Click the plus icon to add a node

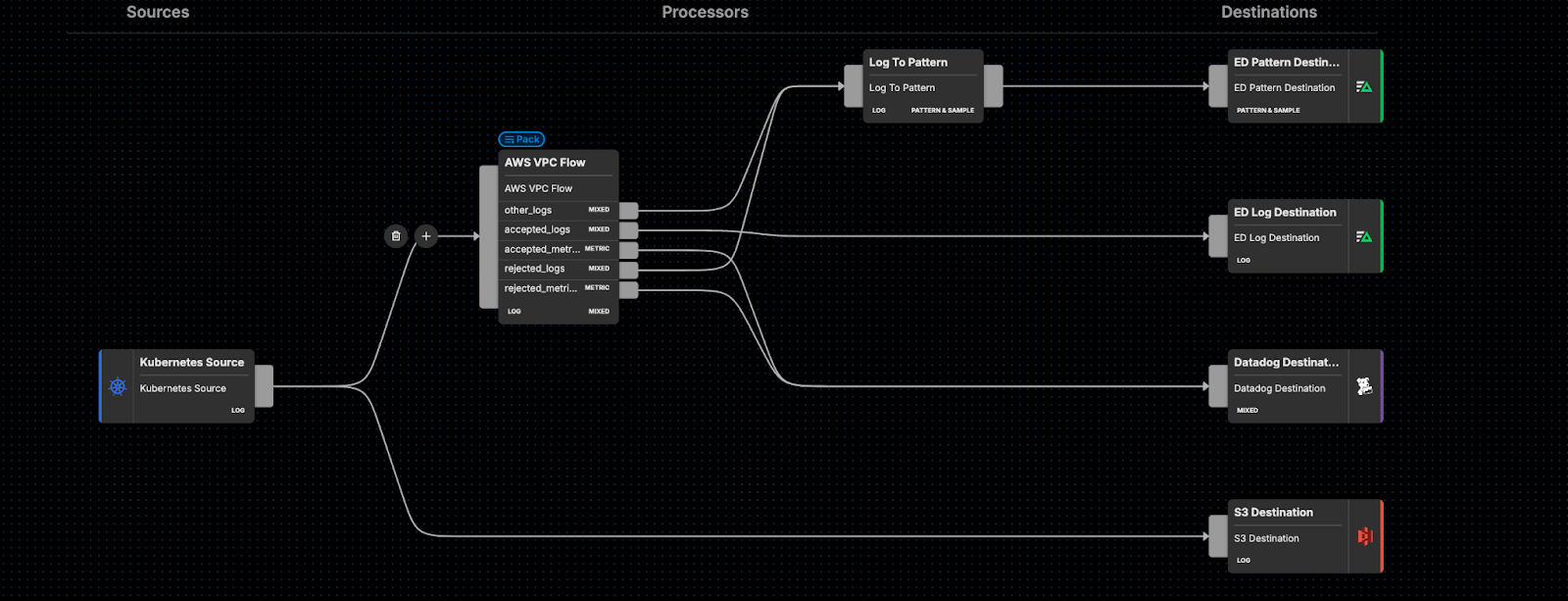coord(426,236)
